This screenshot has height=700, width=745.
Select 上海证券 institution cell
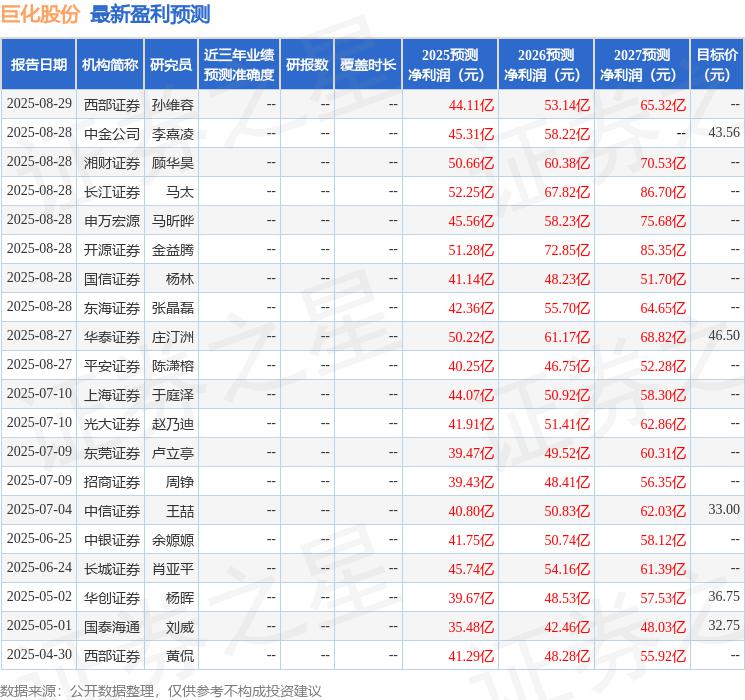[112, 395]
